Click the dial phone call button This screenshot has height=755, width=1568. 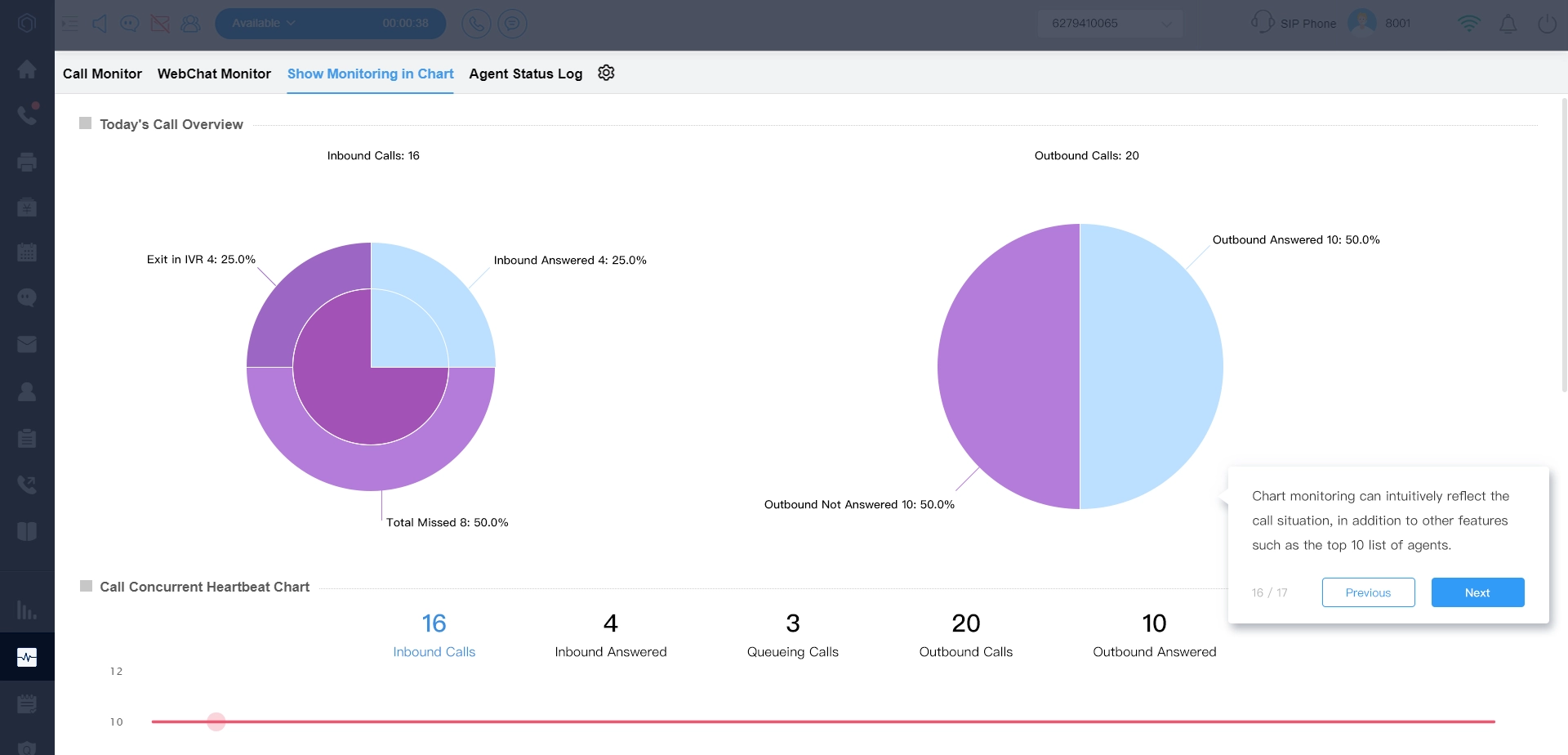coord(476,24)
